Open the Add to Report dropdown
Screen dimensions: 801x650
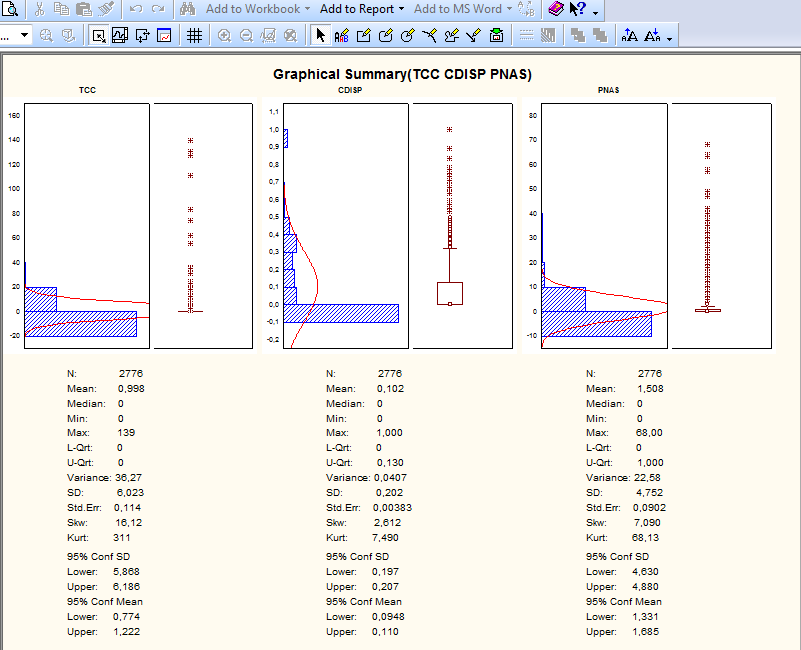click(361, 9)
